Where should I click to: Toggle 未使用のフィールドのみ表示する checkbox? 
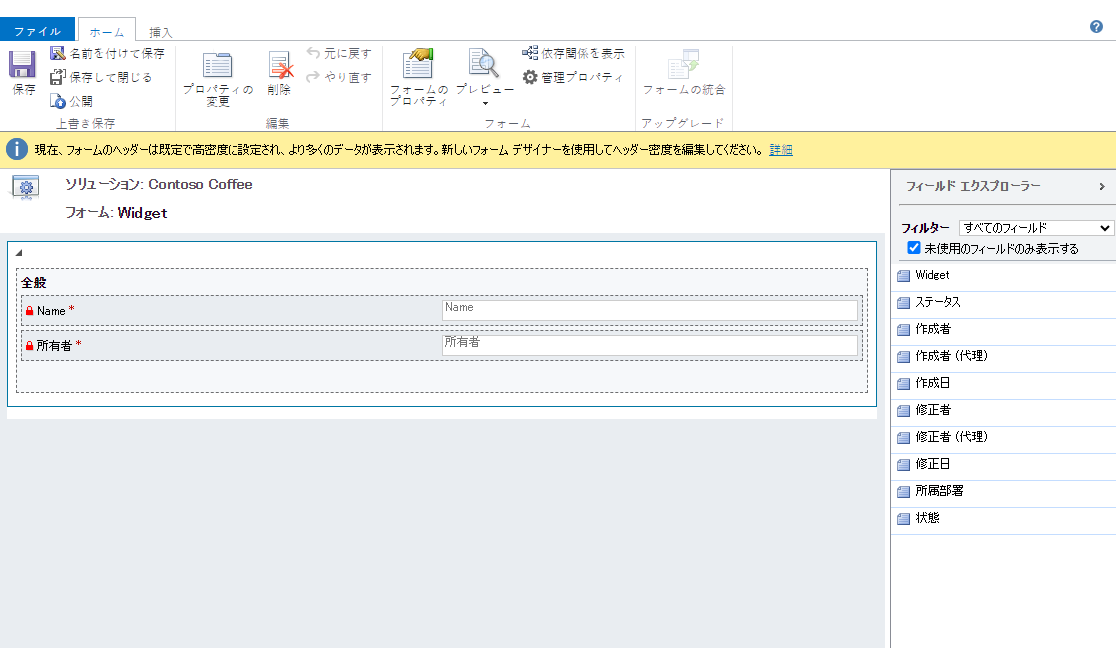pyautogui.click(x=913, y=248)
